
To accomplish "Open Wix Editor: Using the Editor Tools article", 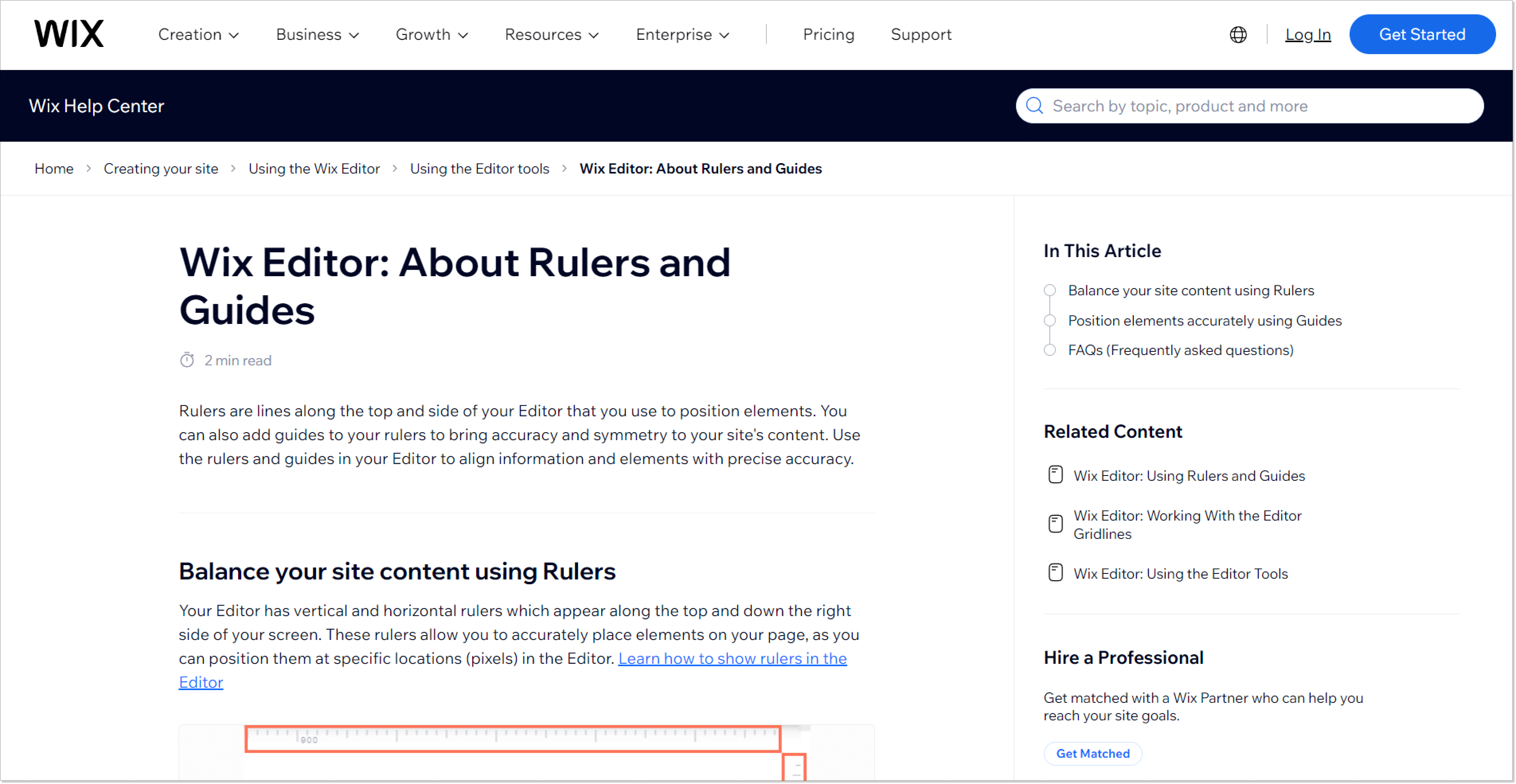I will (x=1180, y=573).
